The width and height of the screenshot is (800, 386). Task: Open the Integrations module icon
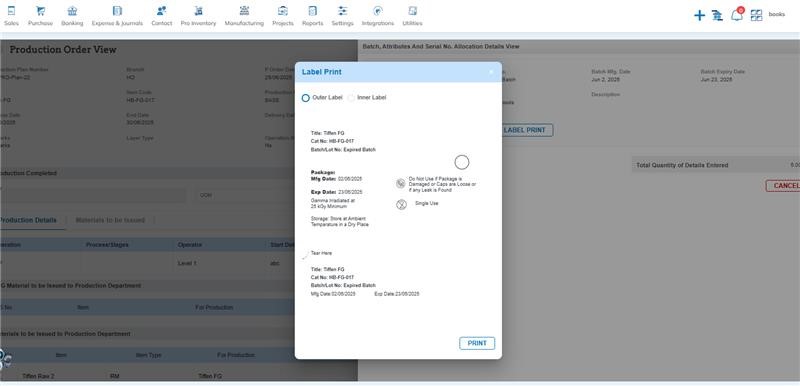tap(378, 11)
